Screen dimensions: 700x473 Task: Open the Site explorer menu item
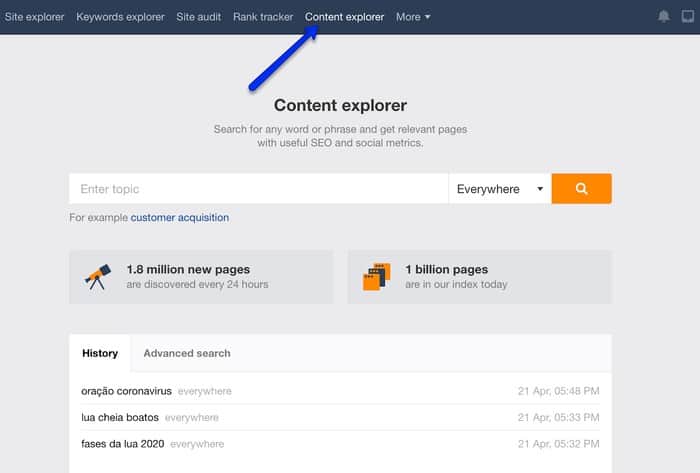point(34,17)
